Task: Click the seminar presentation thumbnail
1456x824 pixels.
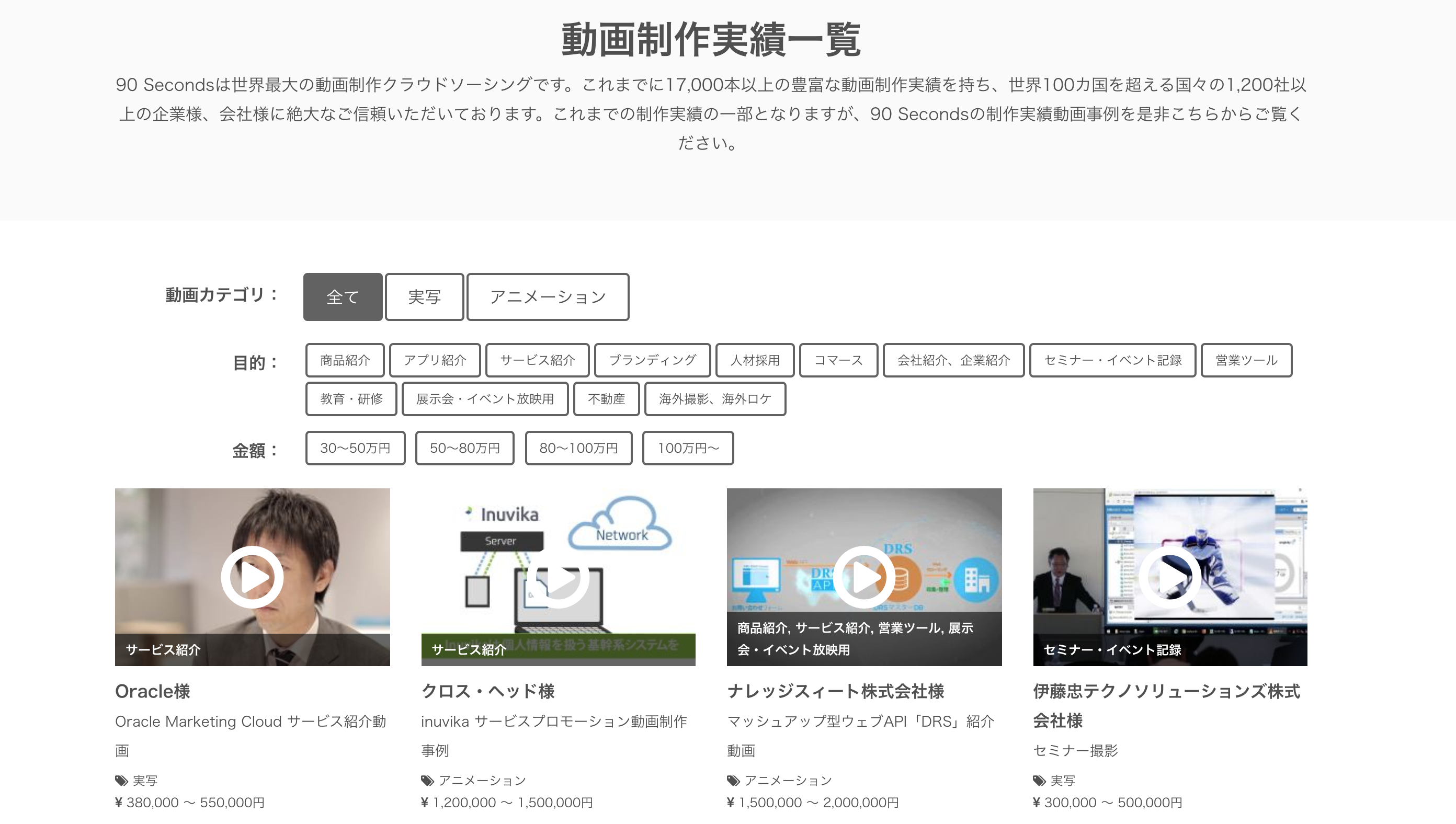Action: pos(1170,577)
